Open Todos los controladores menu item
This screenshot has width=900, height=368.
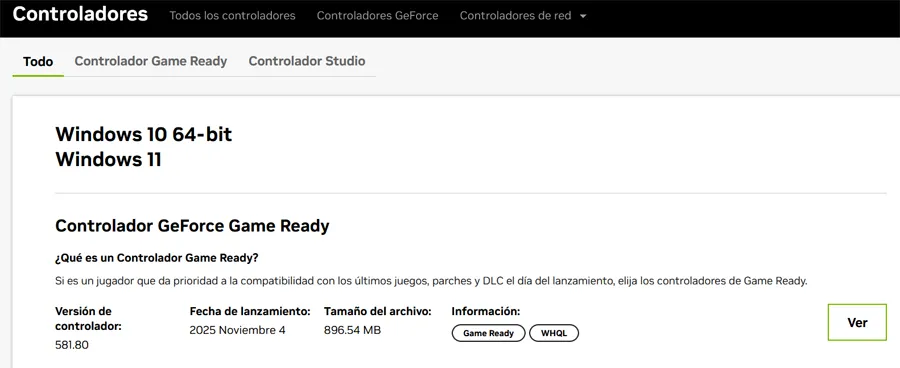click(232, 16)
